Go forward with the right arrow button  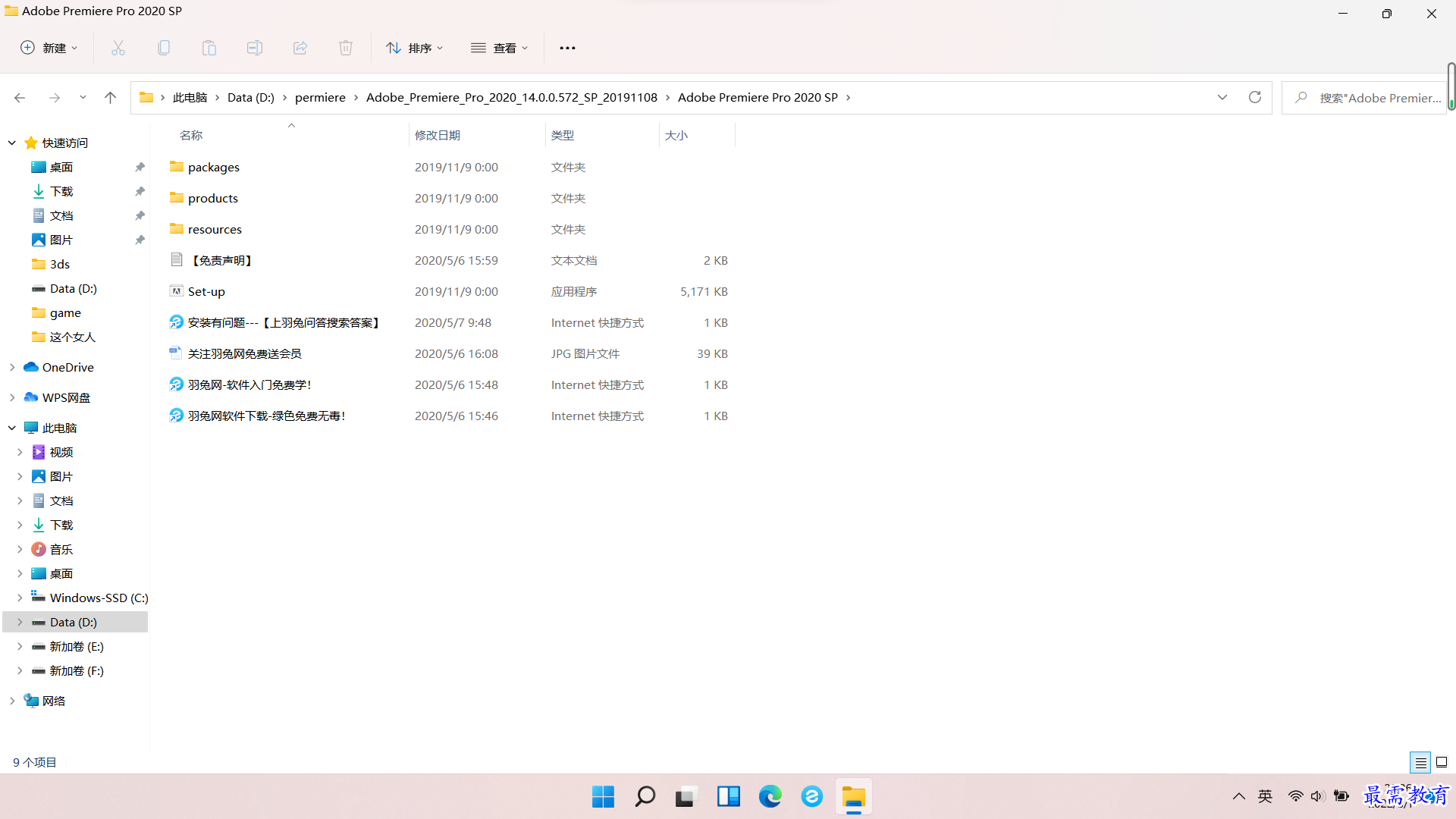tap(55, 98)
